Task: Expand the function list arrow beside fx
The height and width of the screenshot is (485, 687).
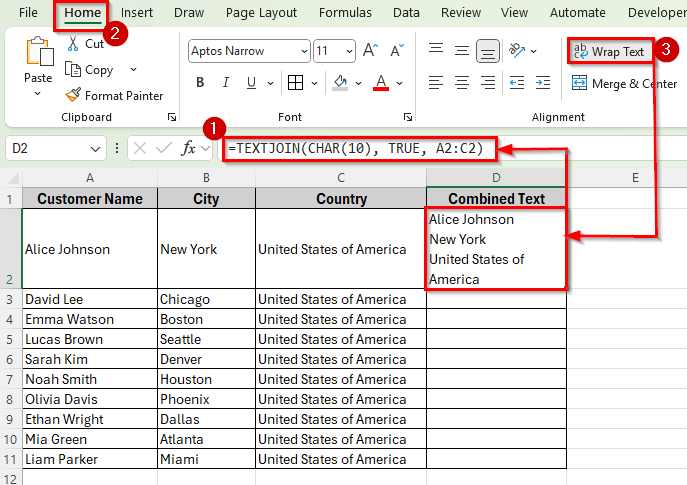Action: [x=205, y=149]
